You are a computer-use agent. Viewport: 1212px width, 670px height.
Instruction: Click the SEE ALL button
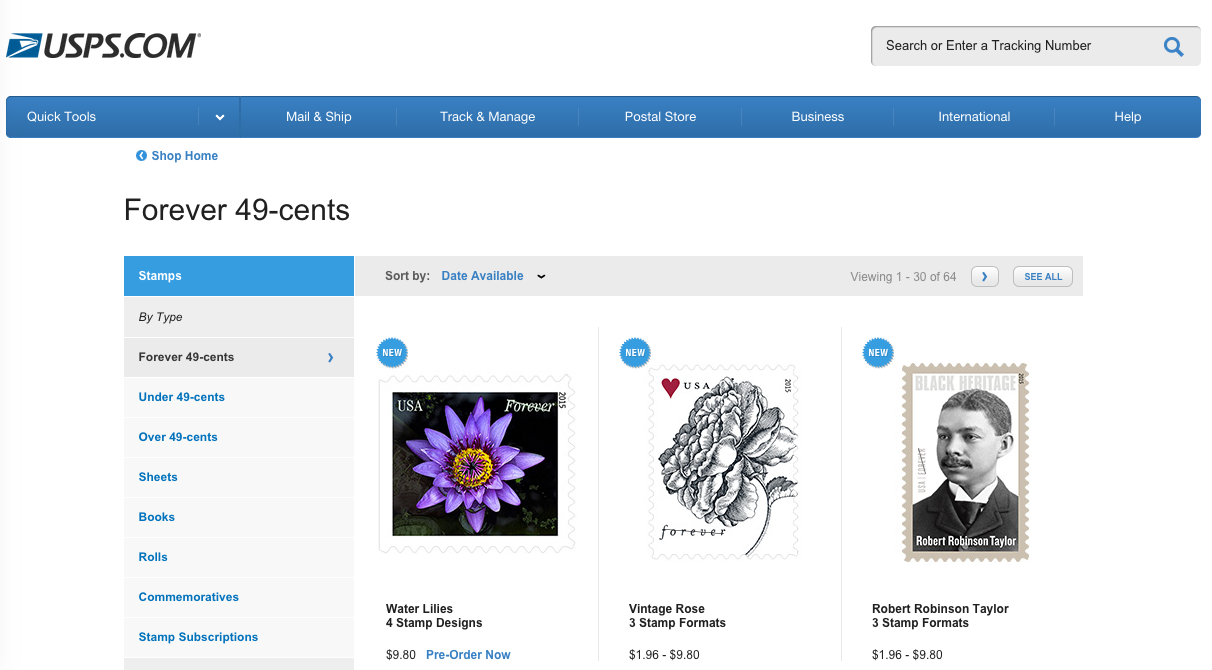pyautogui.click(x=1043, y=277)
